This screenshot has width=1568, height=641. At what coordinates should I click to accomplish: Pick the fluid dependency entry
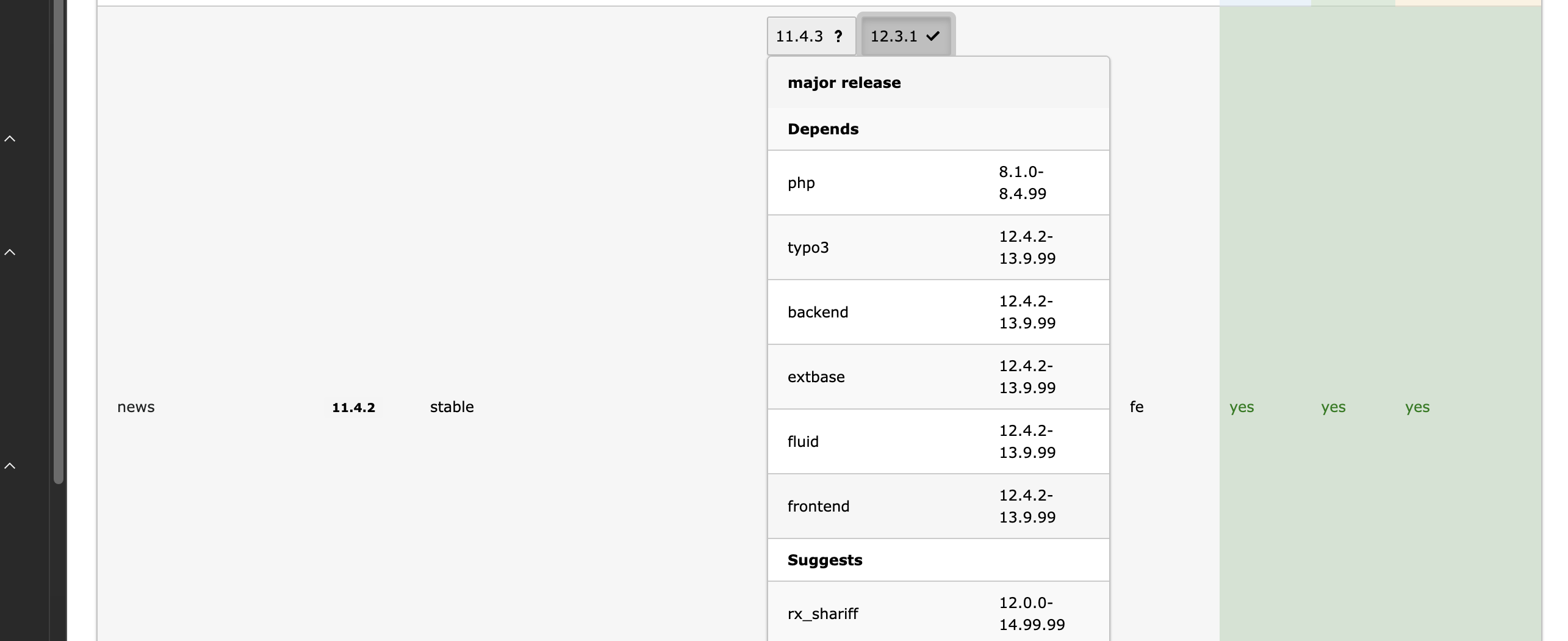938,442
